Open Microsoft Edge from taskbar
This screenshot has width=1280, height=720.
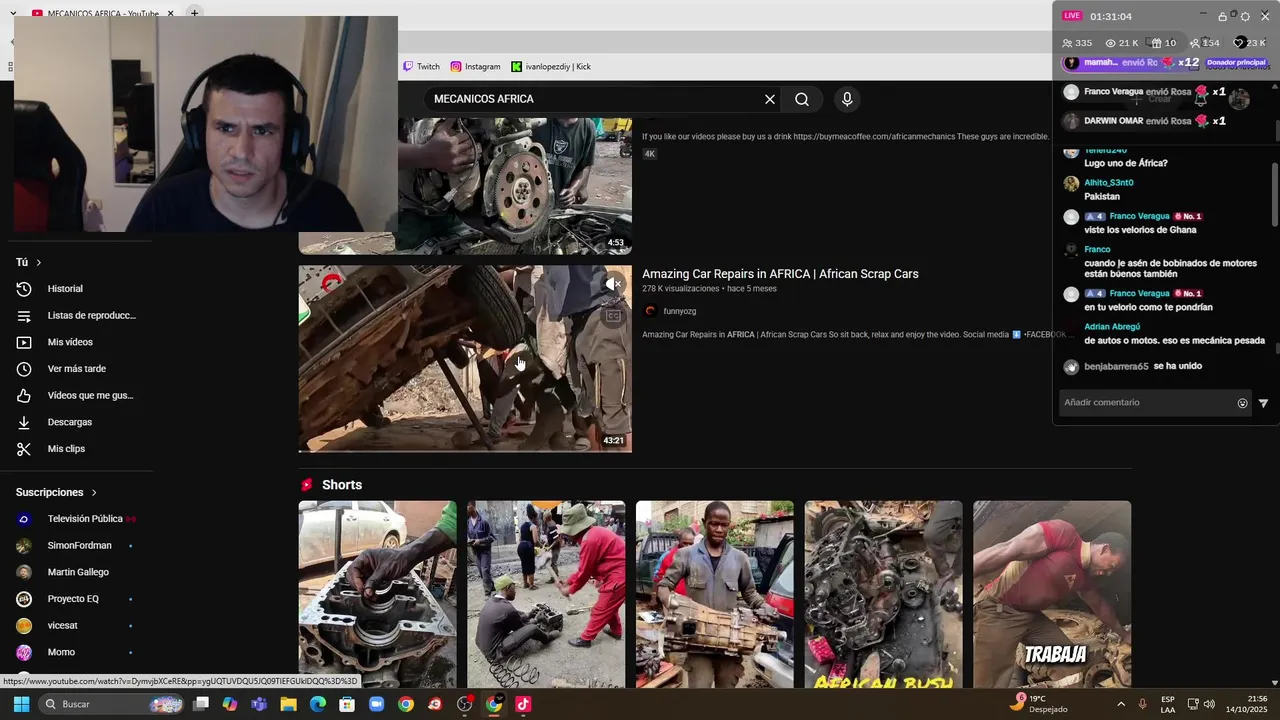coord(318,704)
